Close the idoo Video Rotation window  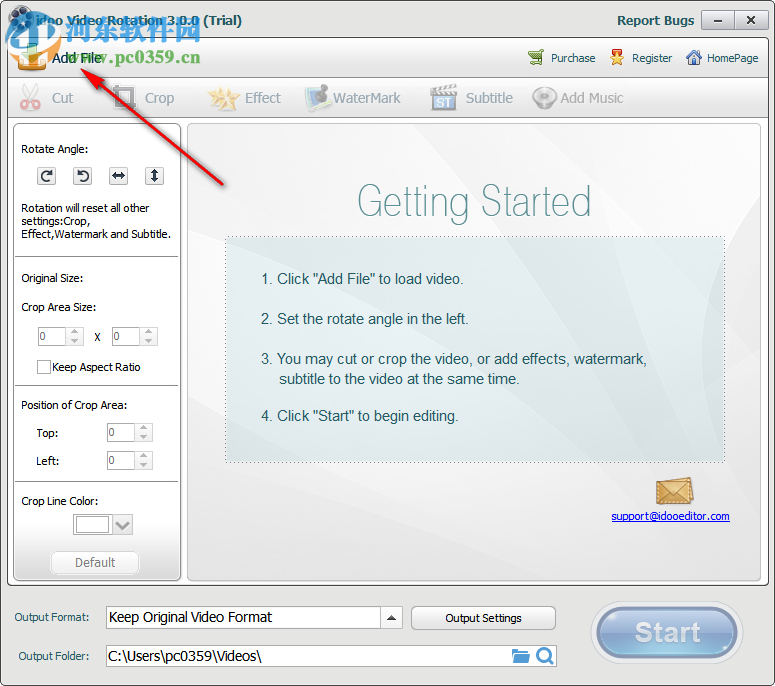(x=751, y=21)
